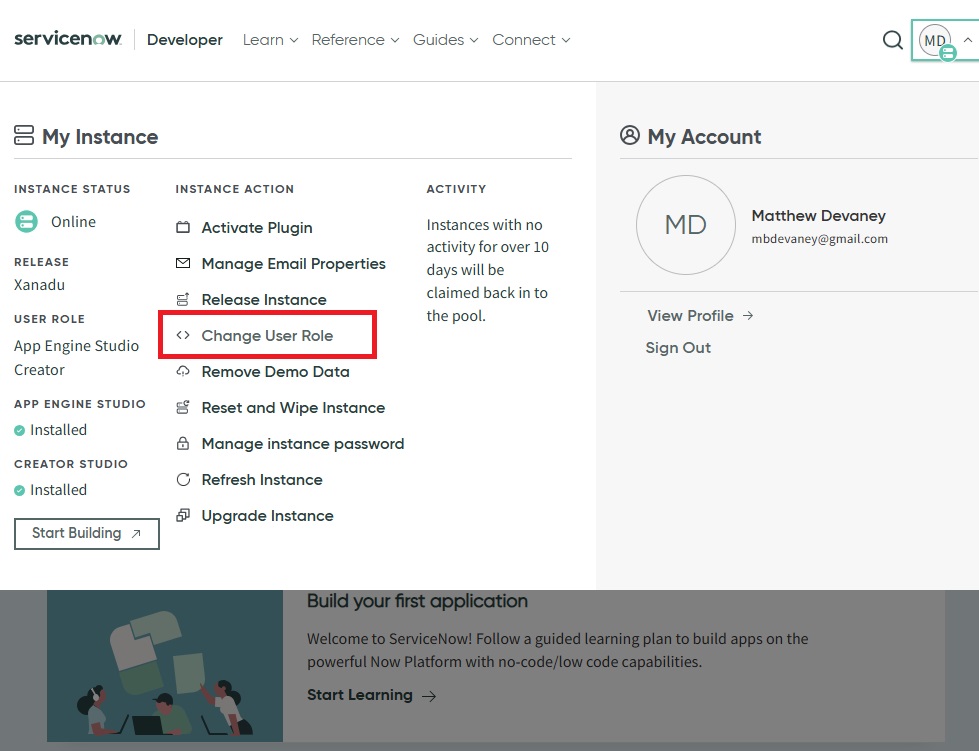The width and height of the screenshot is (979, 751).
Task: Choose Change User Role
Action: [267, 336]
